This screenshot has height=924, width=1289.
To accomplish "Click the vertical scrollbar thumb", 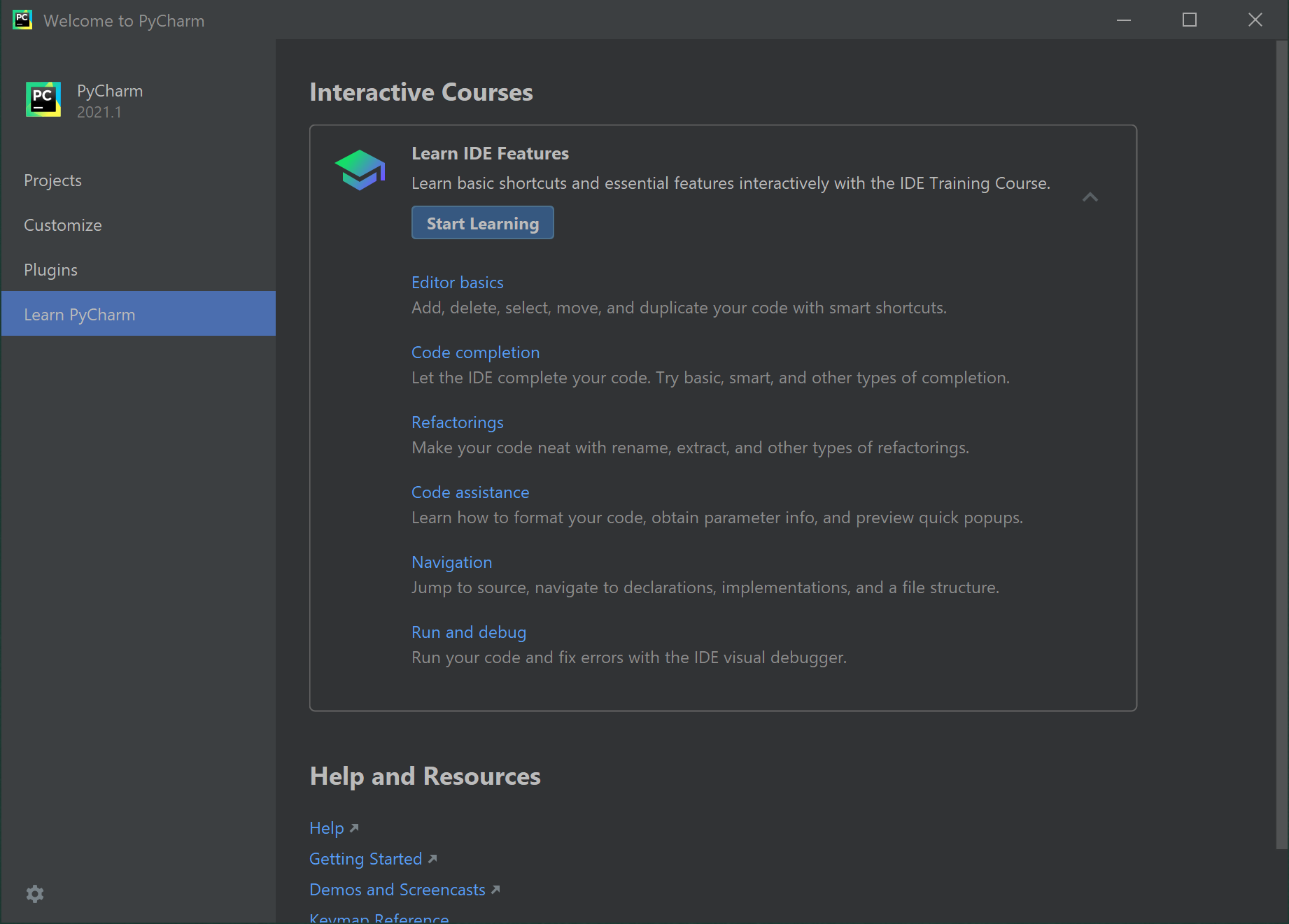I will pyautogui.click(x=1282, y=445).
